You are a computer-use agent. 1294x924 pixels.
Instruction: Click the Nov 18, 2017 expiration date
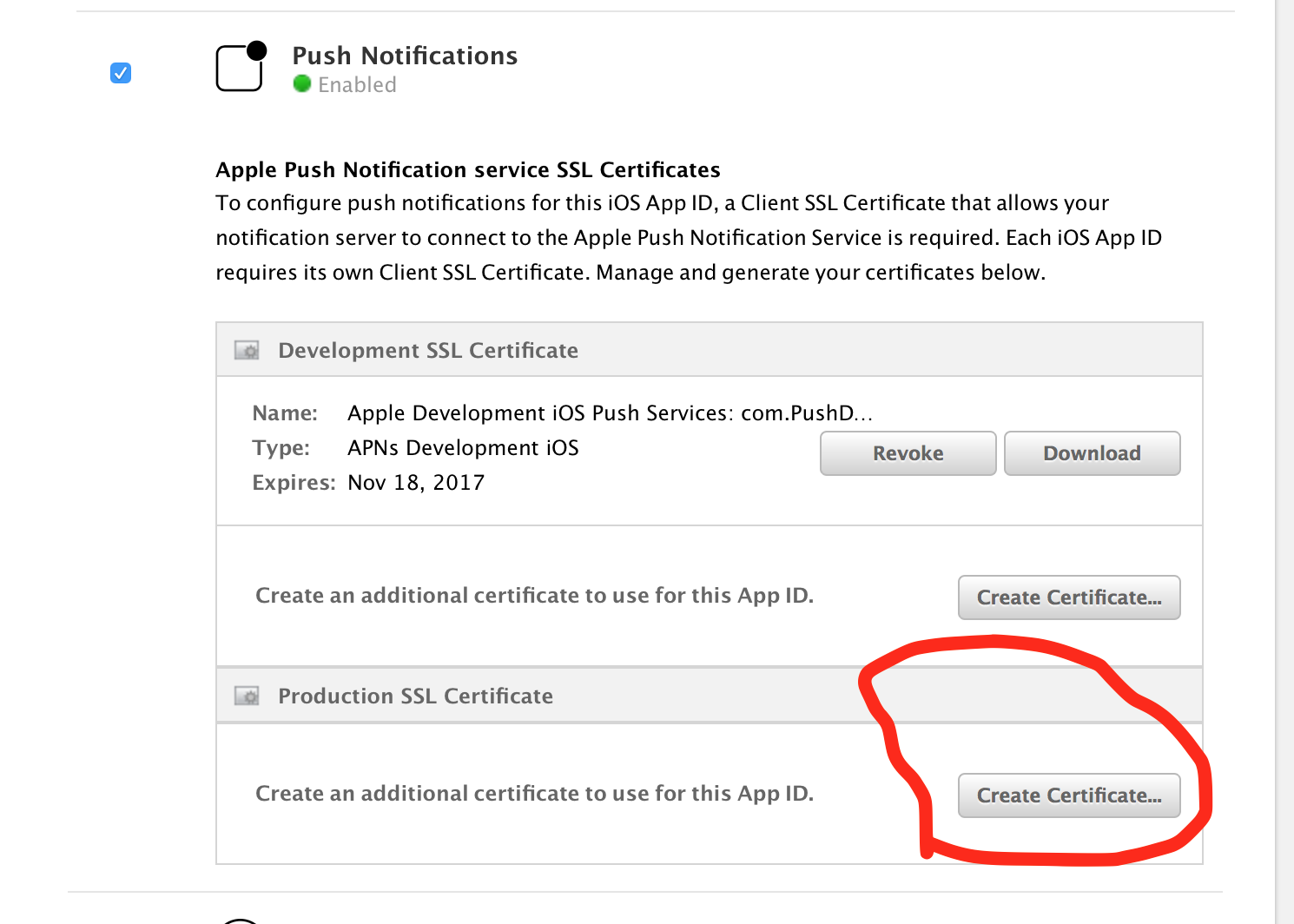click(416, 483)
